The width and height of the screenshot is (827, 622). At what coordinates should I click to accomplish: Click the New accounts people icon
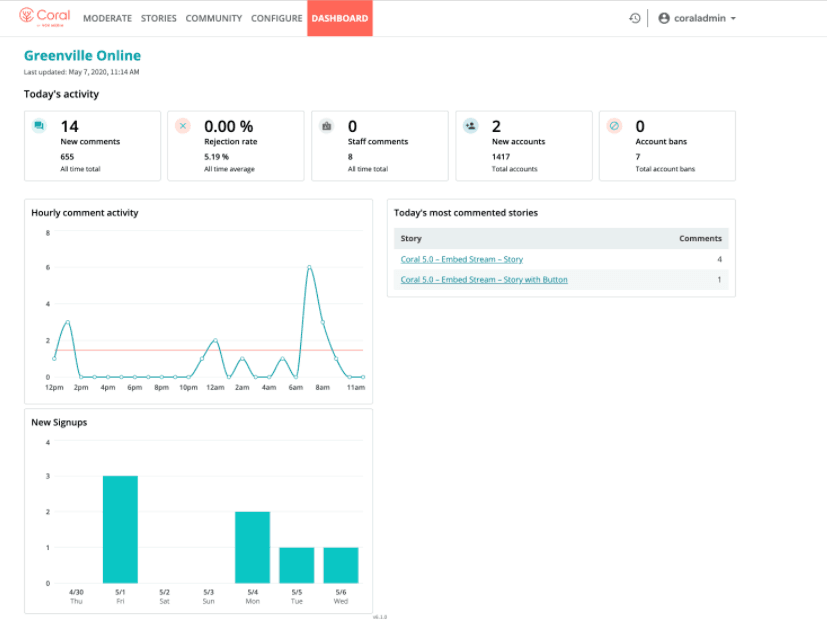click(470, 126)
